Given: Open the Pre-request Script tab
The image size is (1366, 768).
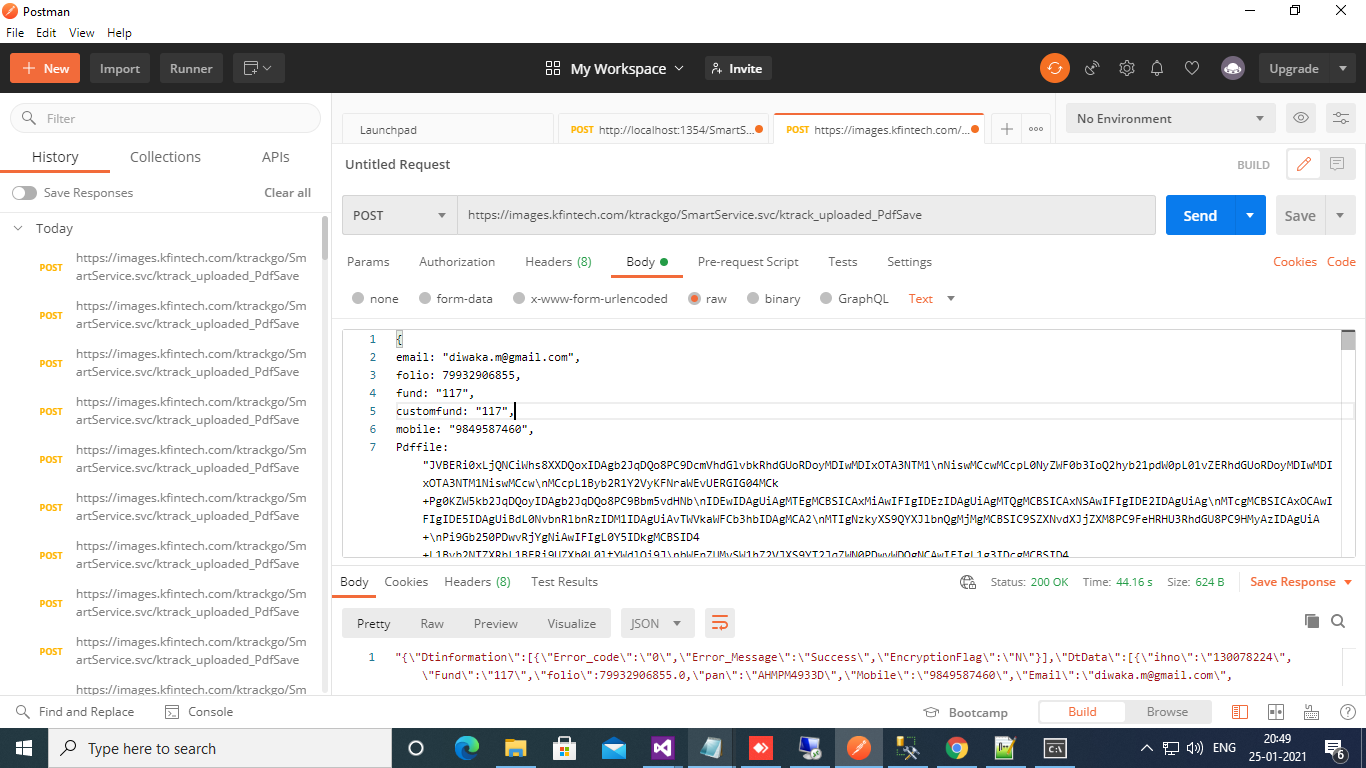Looking at the screenshot, I should click(x=747, y=262).
